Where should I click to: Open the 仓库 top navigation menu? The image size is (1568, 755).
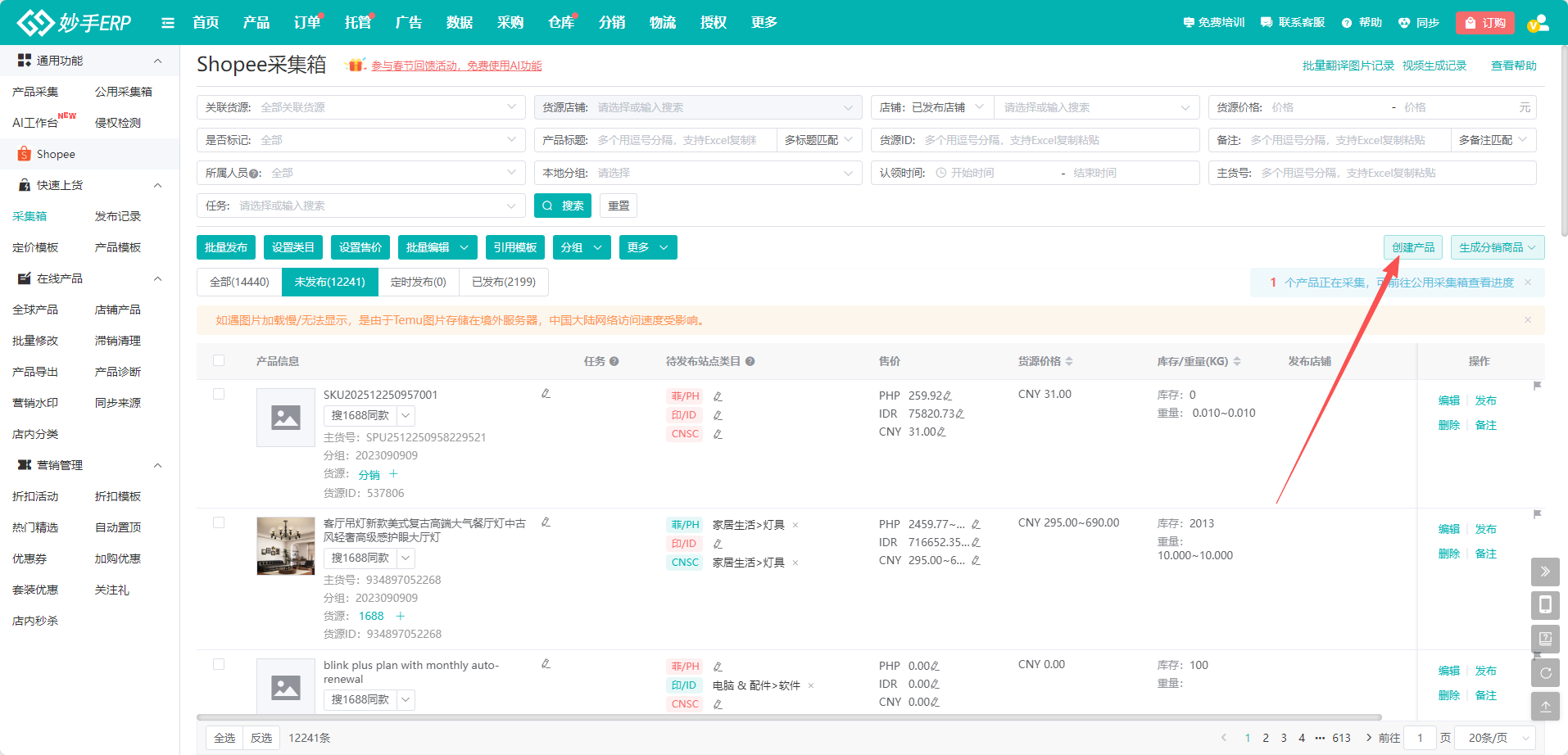point(560,23)
